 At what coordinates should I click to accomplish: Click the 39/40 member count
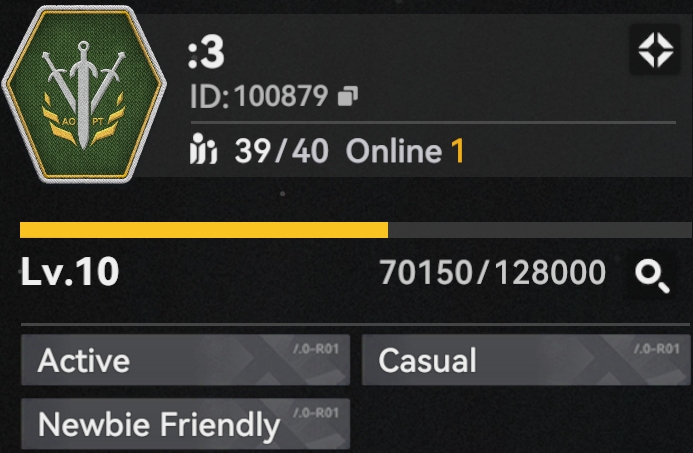point(282,151)
